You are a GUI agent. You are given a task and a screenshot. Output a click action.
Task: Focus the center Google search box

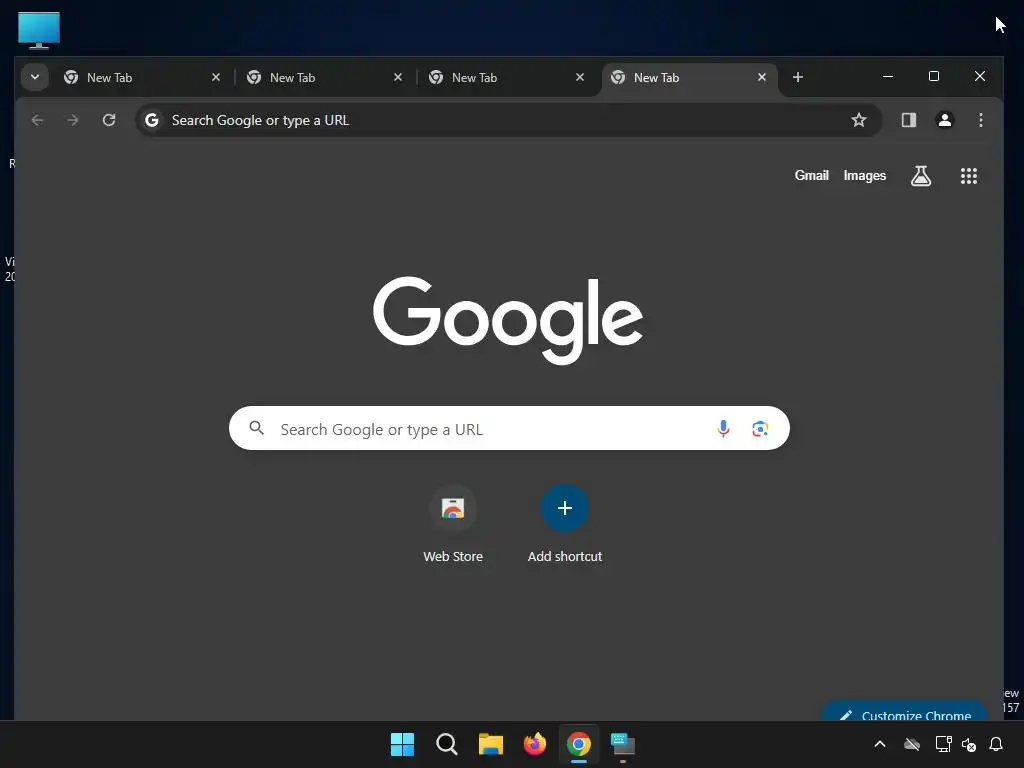click(509, 428)
